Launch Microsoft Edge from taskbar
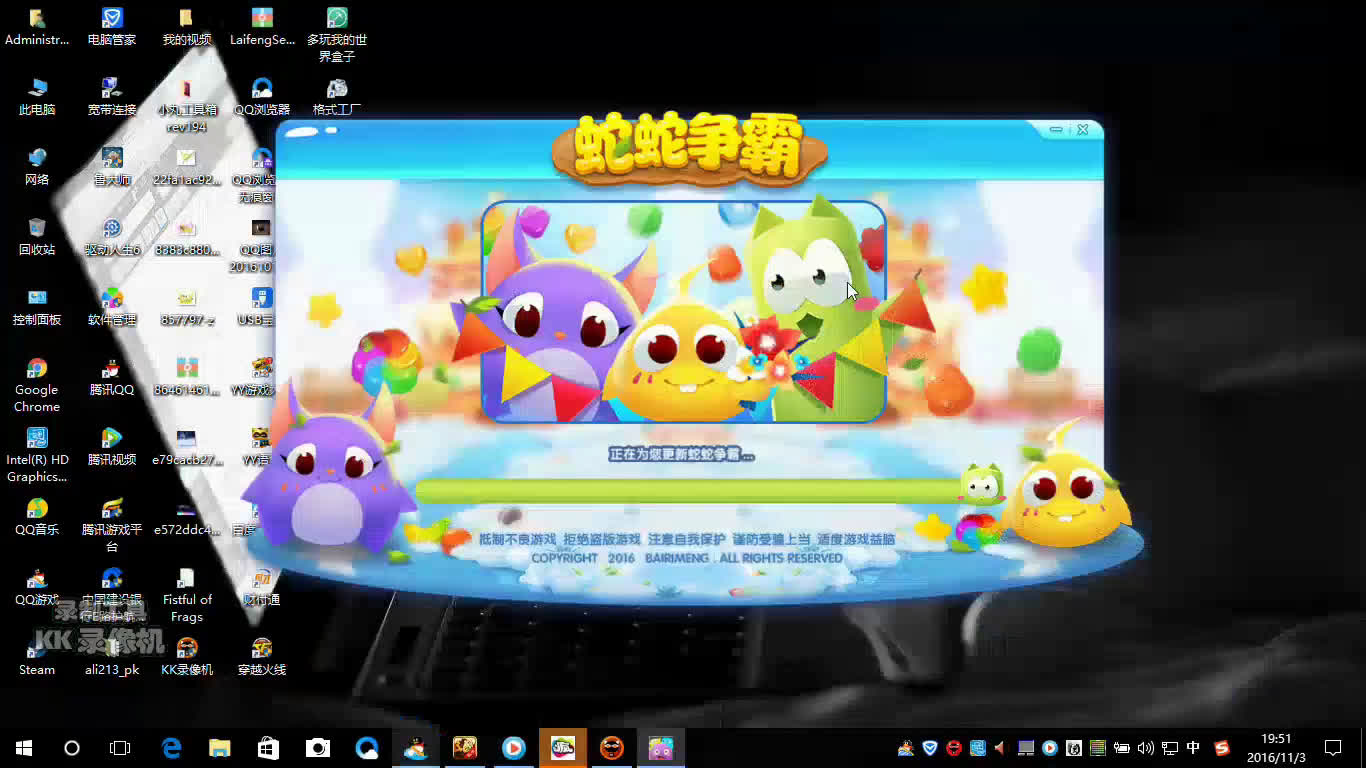 point(171,748)
